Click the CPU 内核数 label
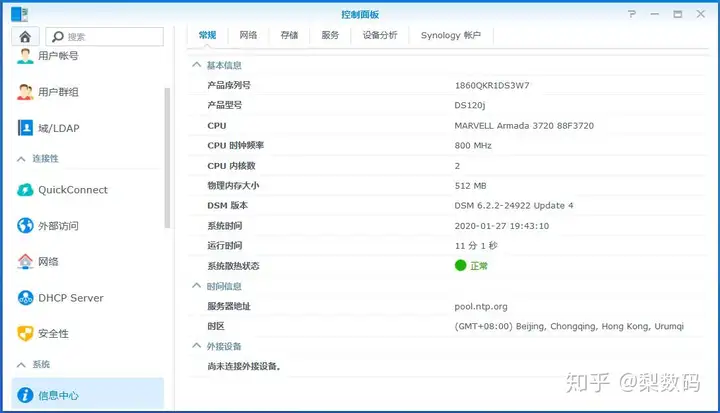Viewport: 720px width, 413px height. coord(231,165)
